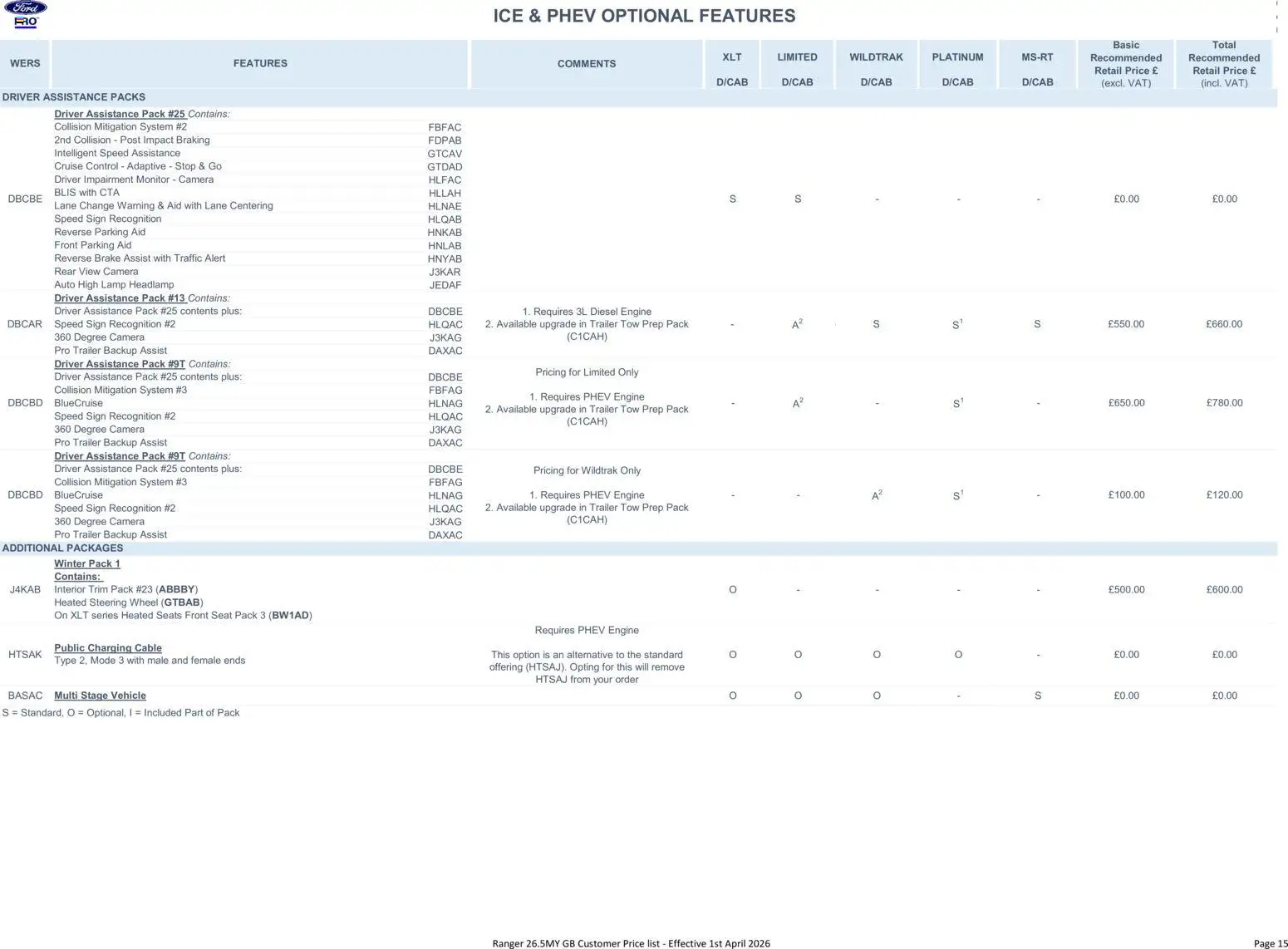This screenshot has height=949, width=1288.
Task: Click the £500.00 Winter Pack price
Action: (x=1126, y=590)
